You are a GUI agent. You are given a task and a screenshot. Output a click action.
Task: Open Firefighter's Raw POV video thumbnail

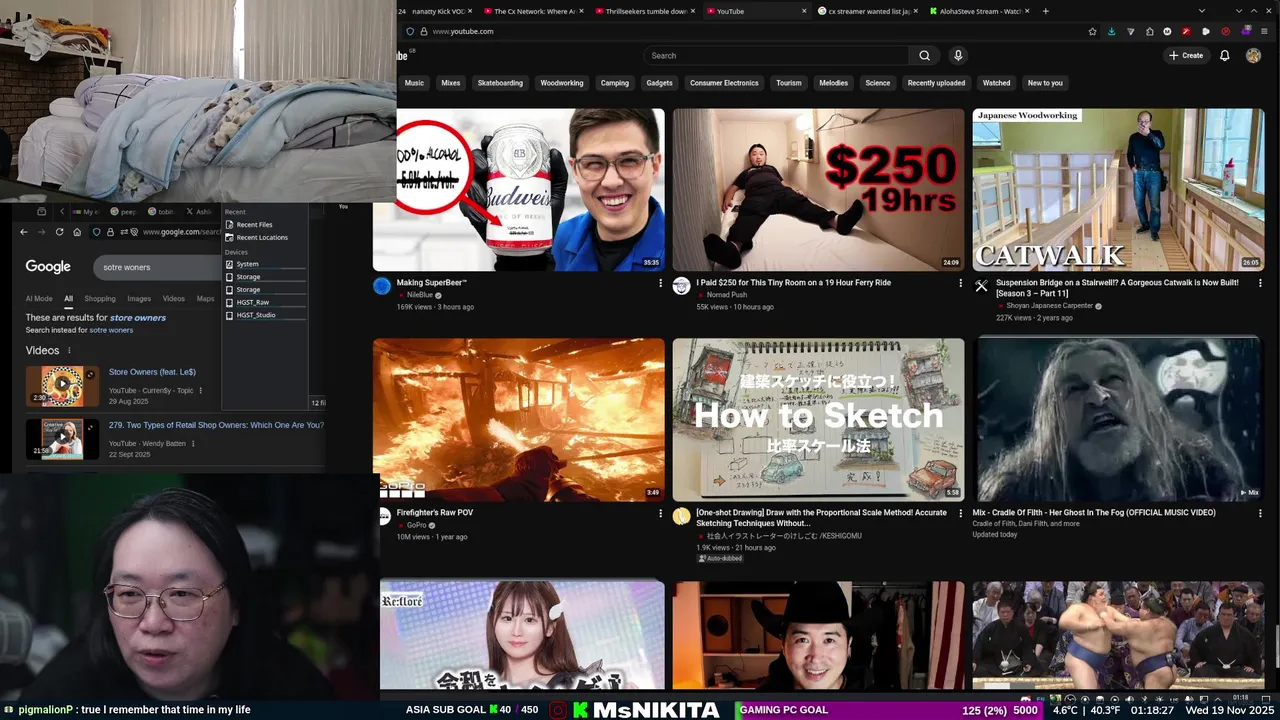(x=518, y=419)
